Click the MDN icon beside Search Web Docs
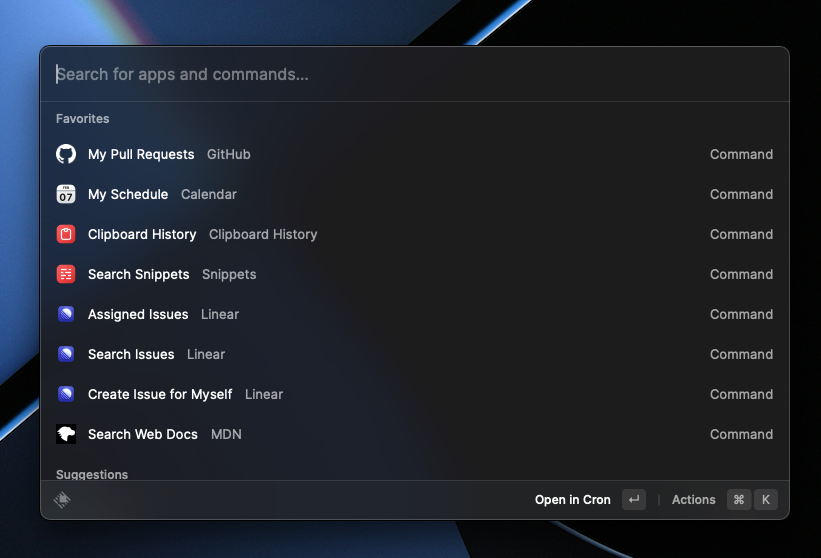Screen dimensions: 821x558 click(66, 434)
